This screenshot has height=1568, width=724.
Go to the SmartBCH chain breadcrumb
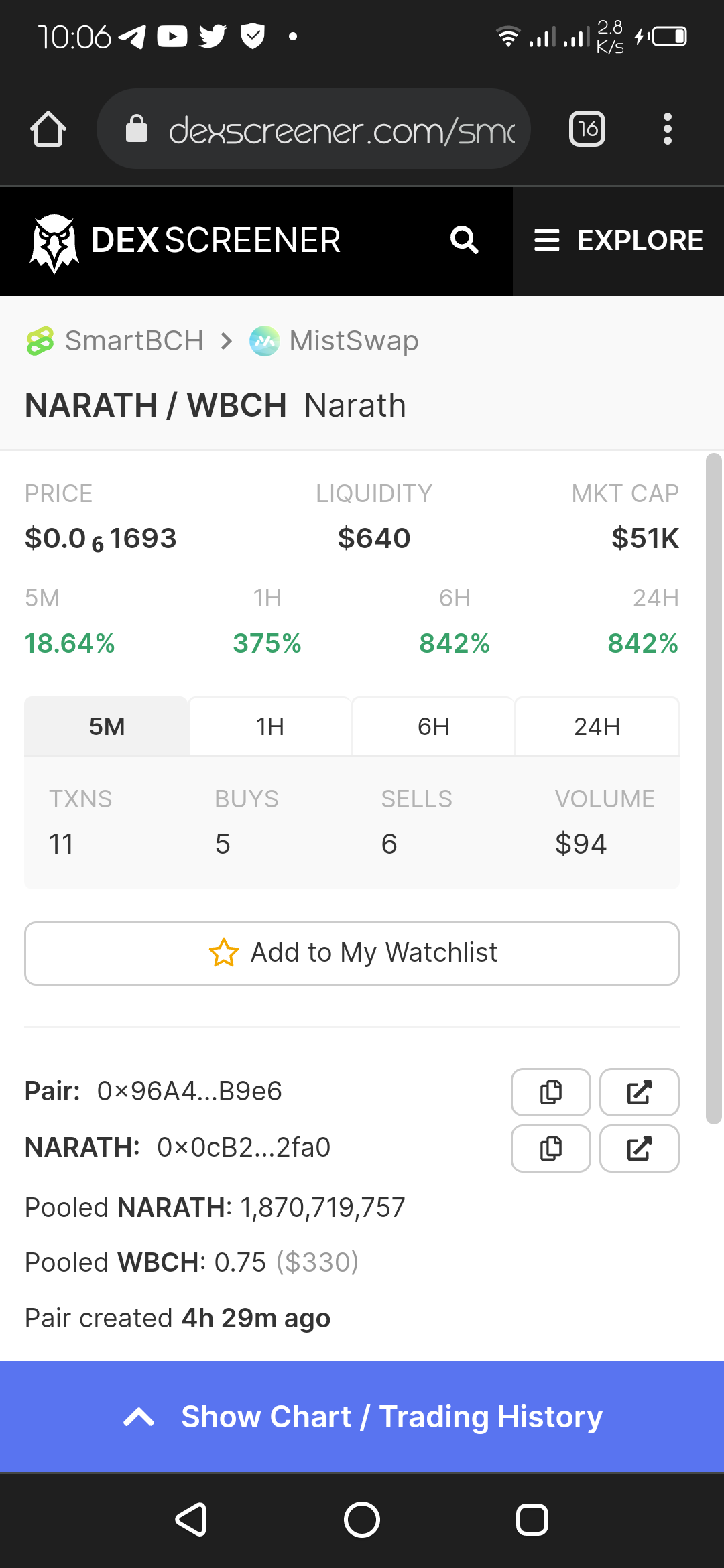click(x=115, y=341)
